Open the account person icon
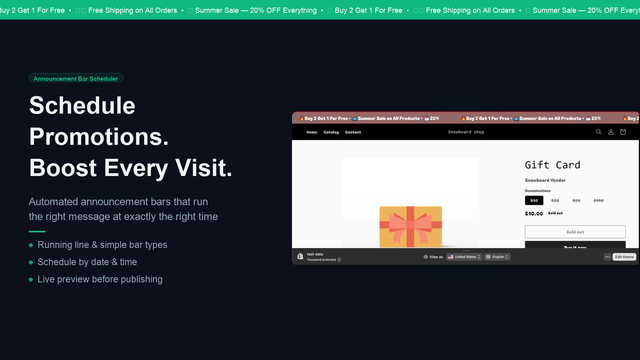 pyautogui.click(x=611, y=132)
